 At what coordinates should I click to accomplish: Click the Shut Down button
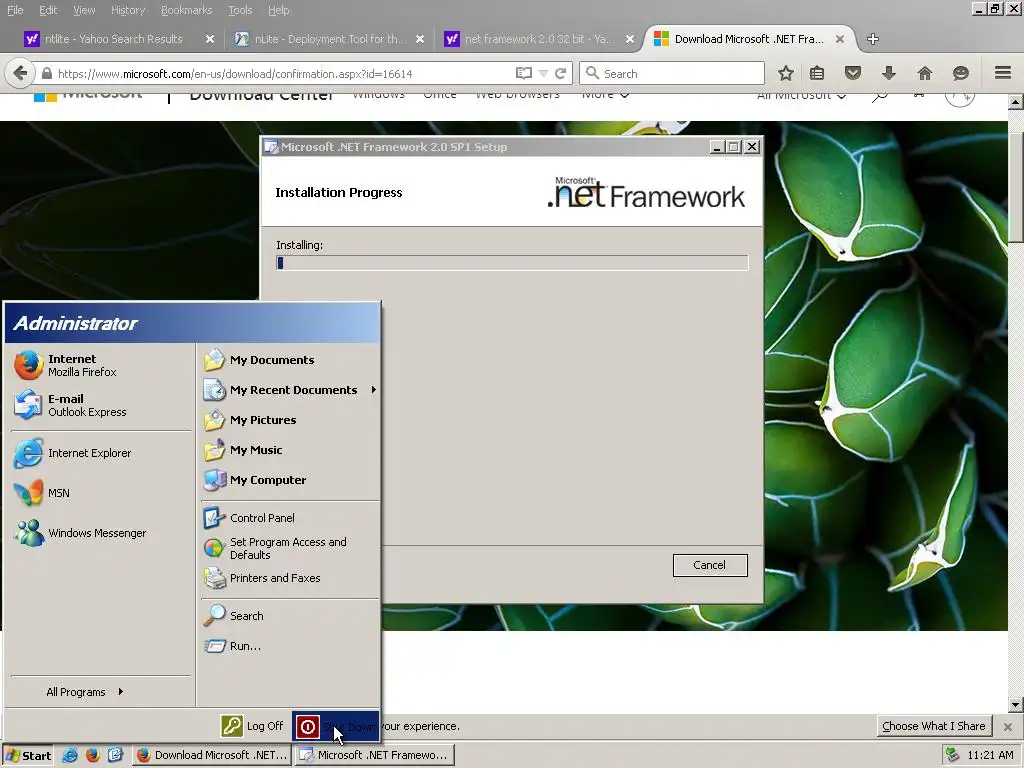[335, 726]
